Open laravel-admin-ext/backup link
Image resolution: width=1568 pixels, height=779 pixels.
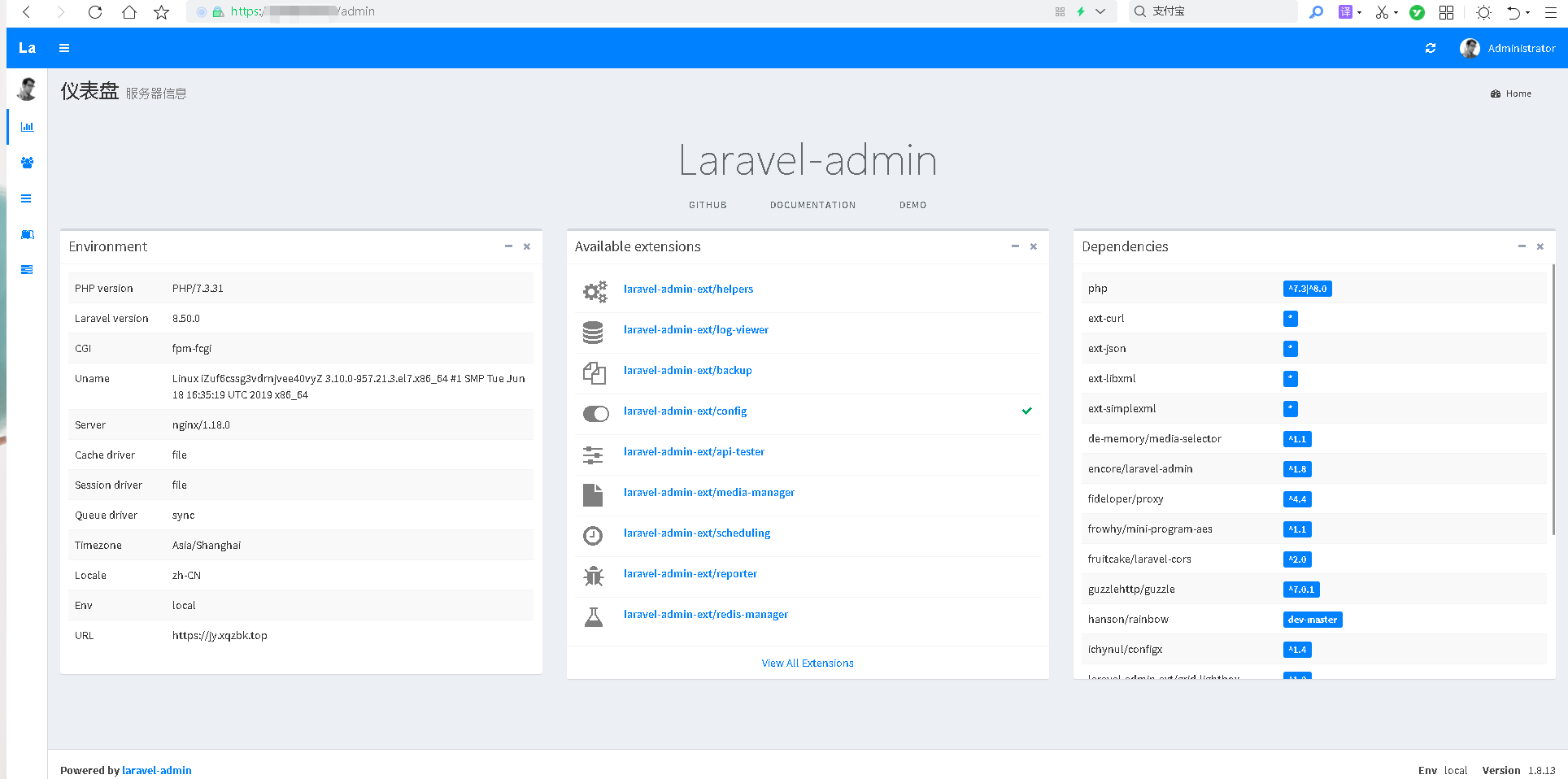[687, 370]
